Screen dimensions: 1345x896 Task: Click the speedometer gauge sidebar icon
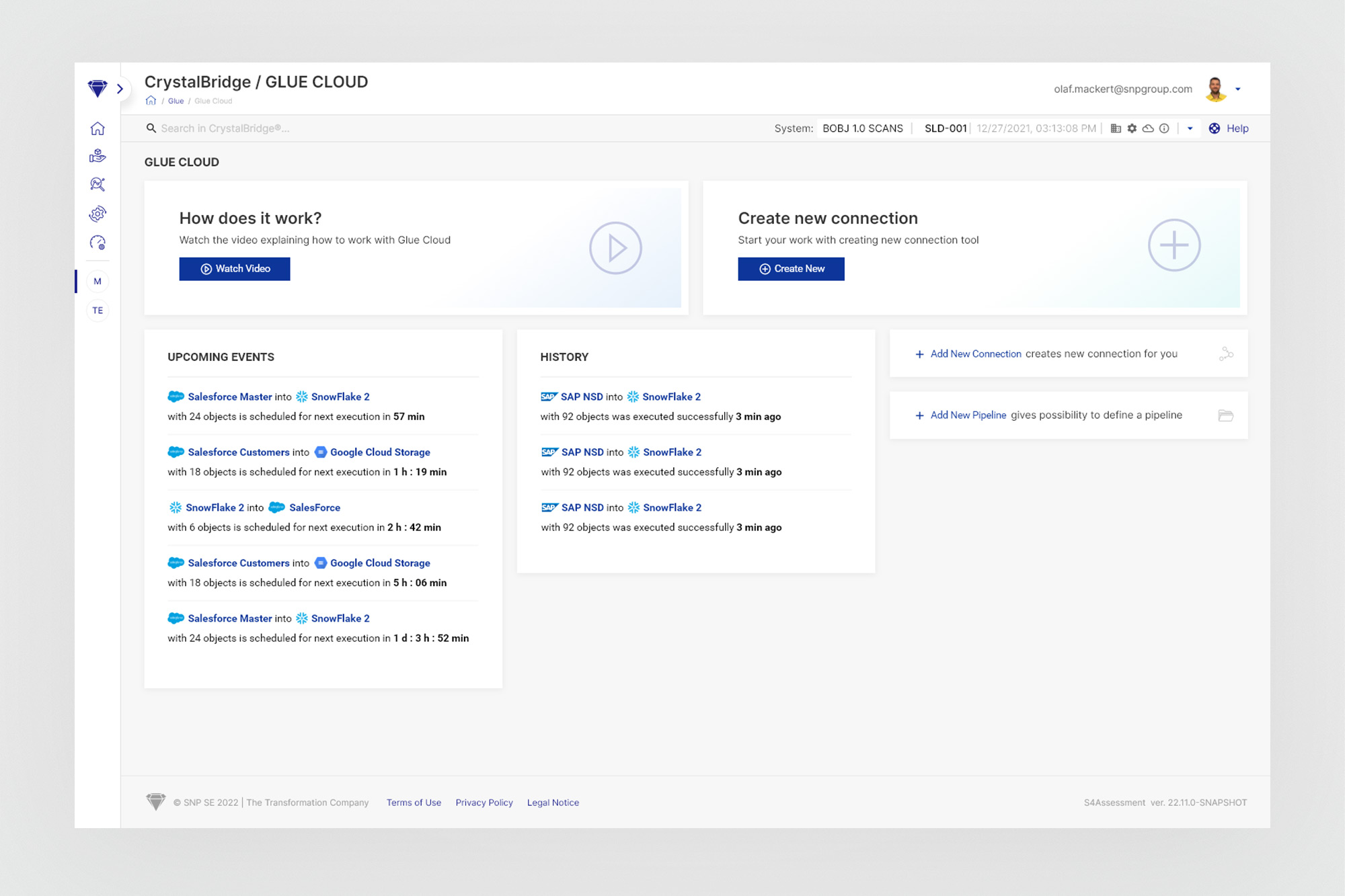[x=98, y=243]
